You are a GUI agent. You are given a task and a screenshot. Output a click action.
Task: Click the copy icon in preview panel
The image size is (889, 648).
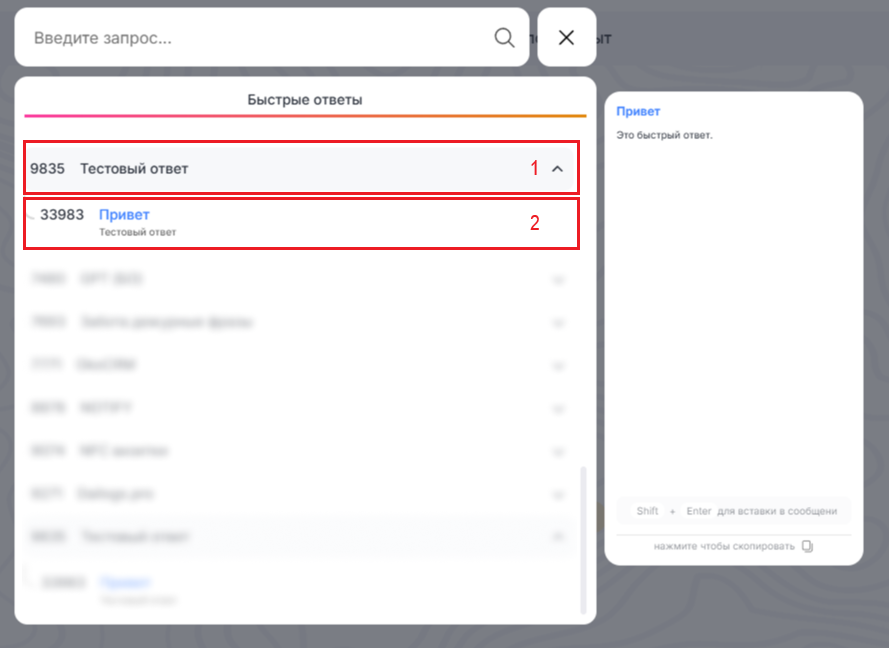(808, 546)
